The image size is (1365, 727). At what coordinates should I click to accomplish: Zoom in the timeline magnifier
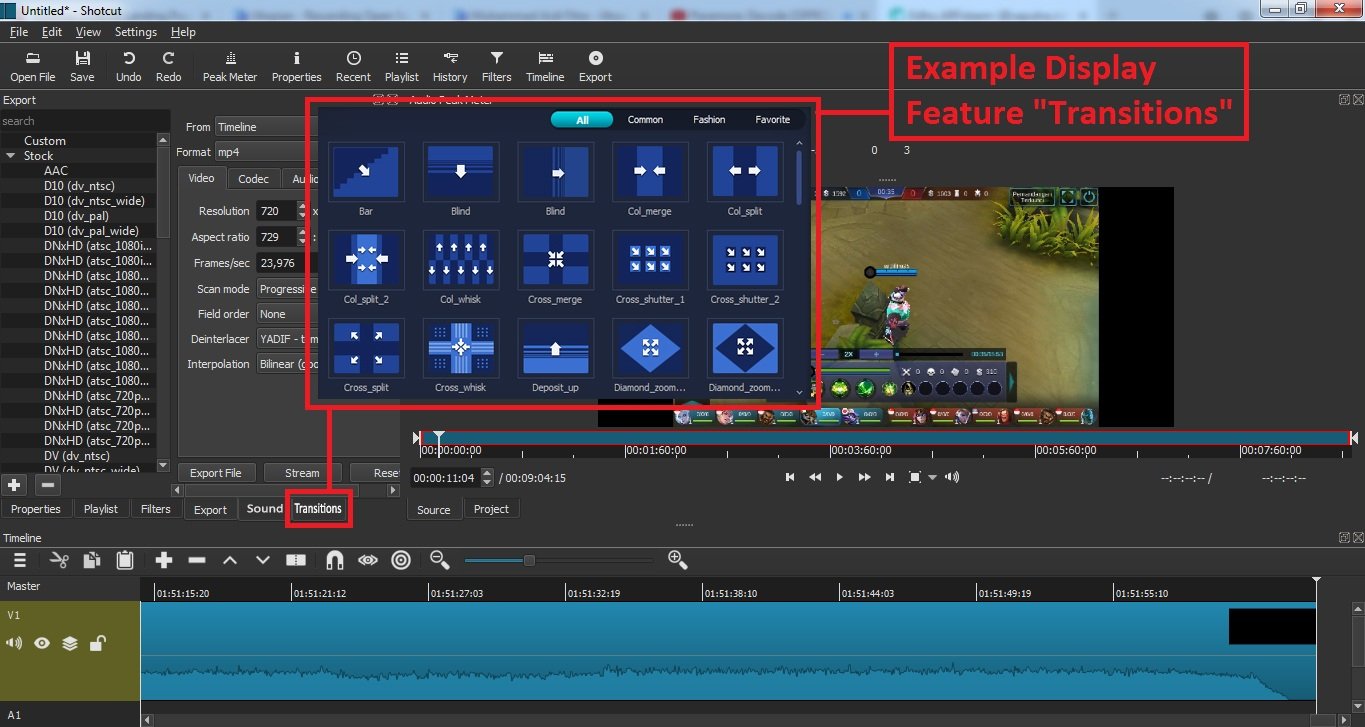(x=677, y=560)
